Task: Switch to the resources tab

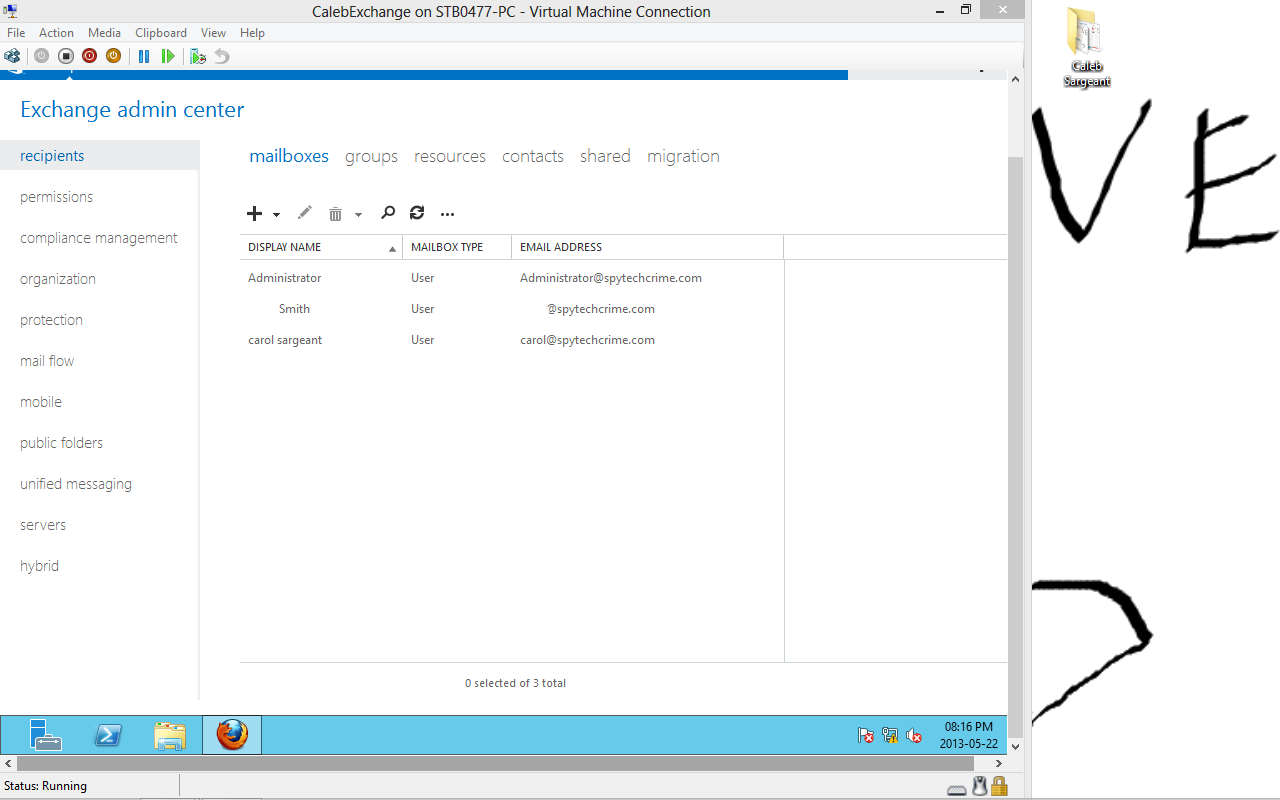Action: (450, 156)
